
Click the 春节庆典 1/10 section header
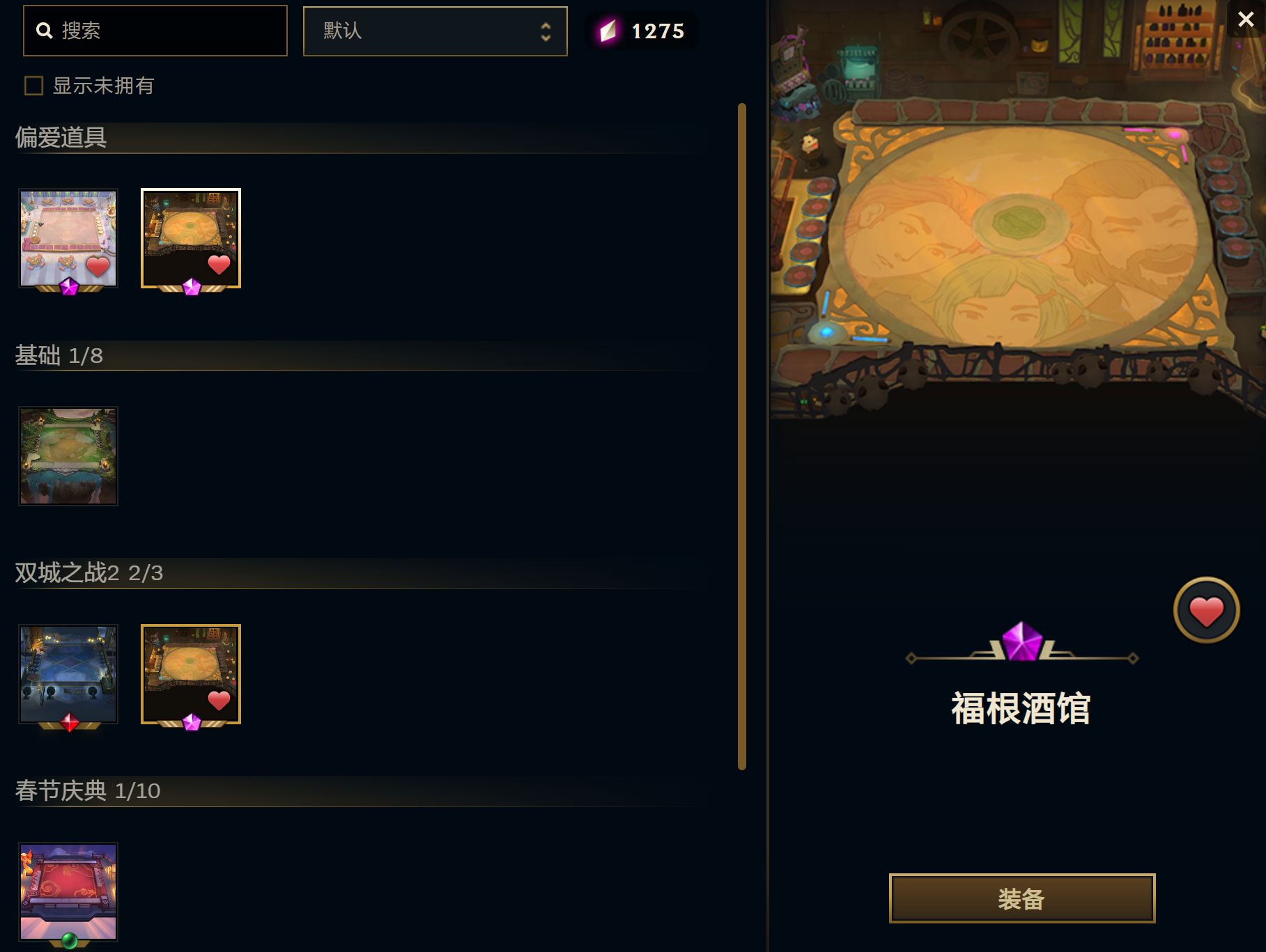point(88,790)
